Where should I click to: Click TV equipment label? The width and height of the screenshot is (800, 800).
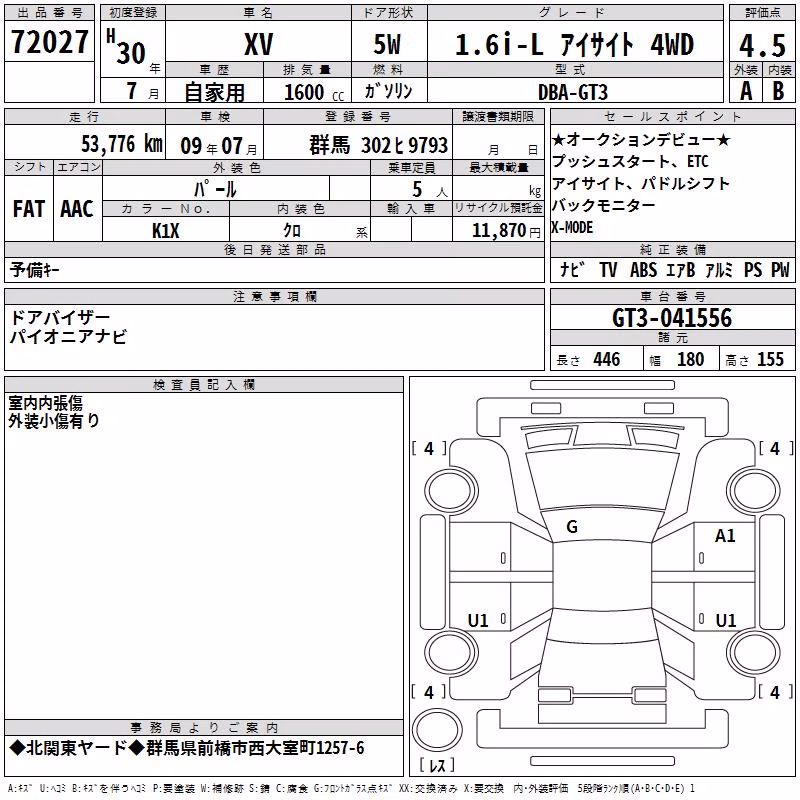click(x=608, y=269)
